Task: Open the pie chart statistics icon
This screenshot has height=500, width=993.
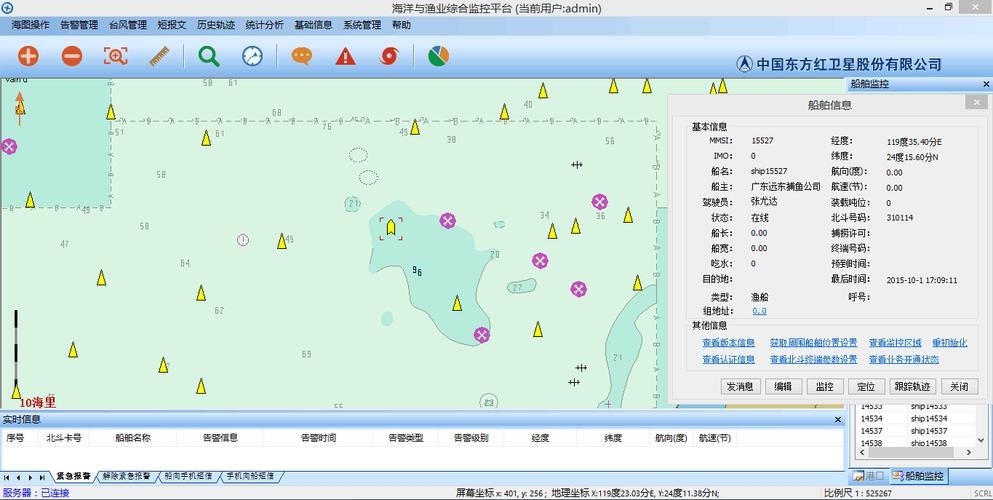Action: tap(438, 56)
